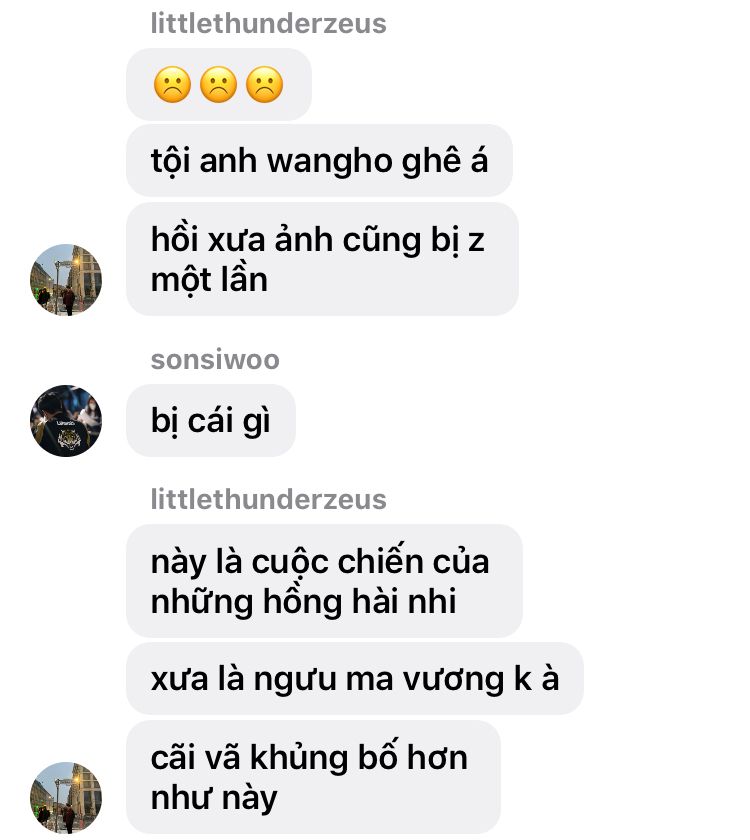The height and width of the screenshot is (840, 750).
Task: Open the sonsiwoo username label
Action: click(215, 359)
